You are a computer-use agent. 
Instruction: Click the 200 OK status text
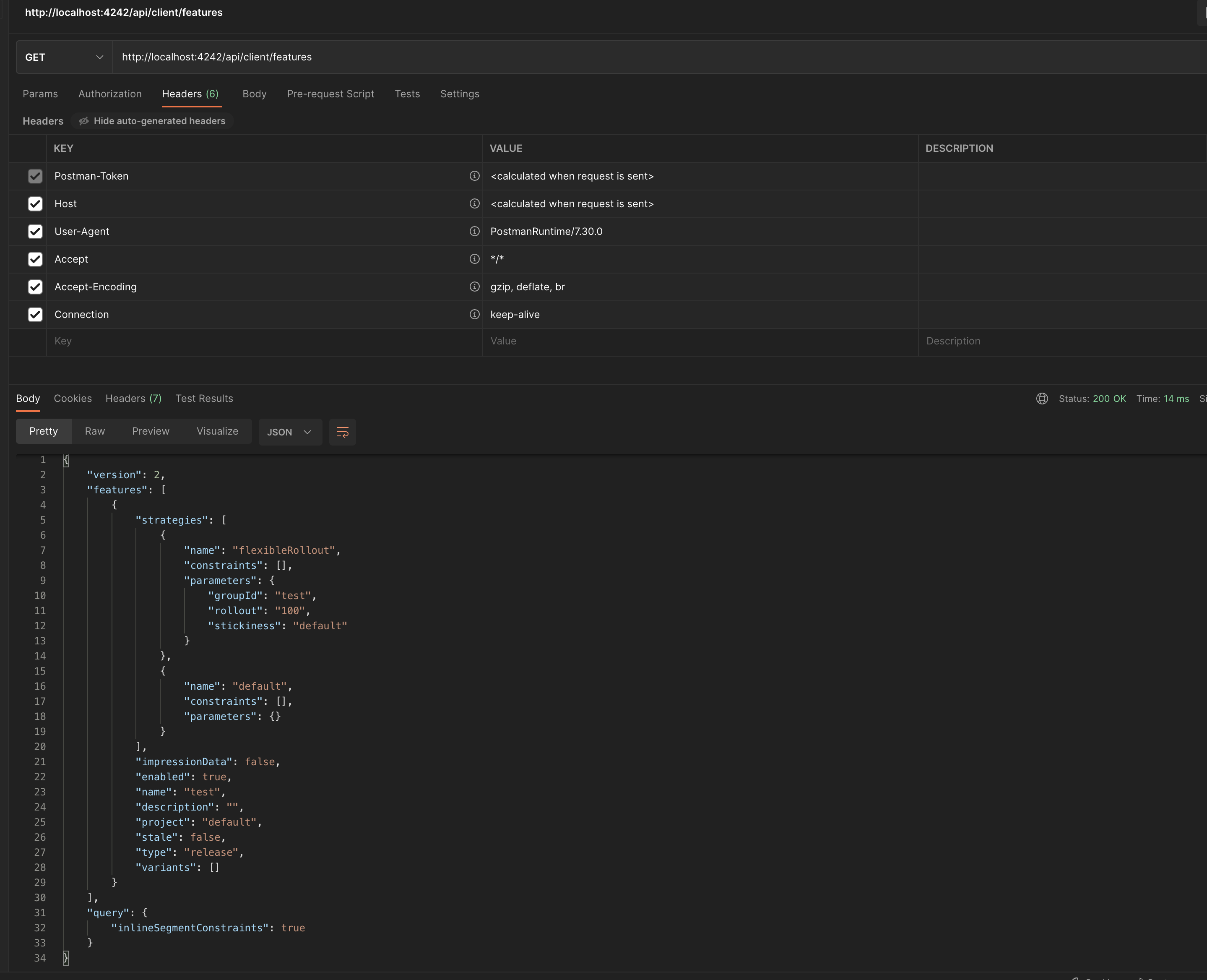pyautogui.click(x=1109, y=399)
